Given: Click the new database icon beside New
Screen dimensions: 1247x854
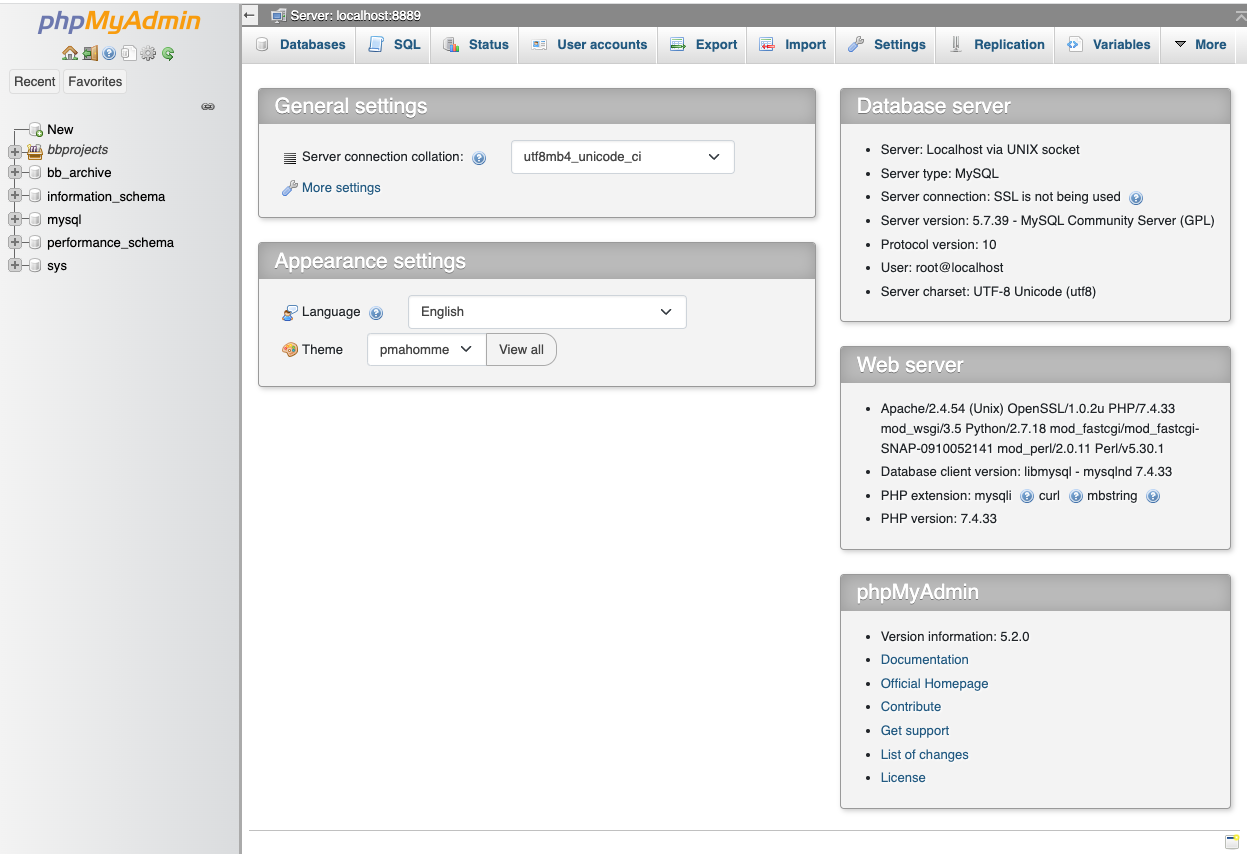Looking at the screenshot, I should [x=36, y=129].
